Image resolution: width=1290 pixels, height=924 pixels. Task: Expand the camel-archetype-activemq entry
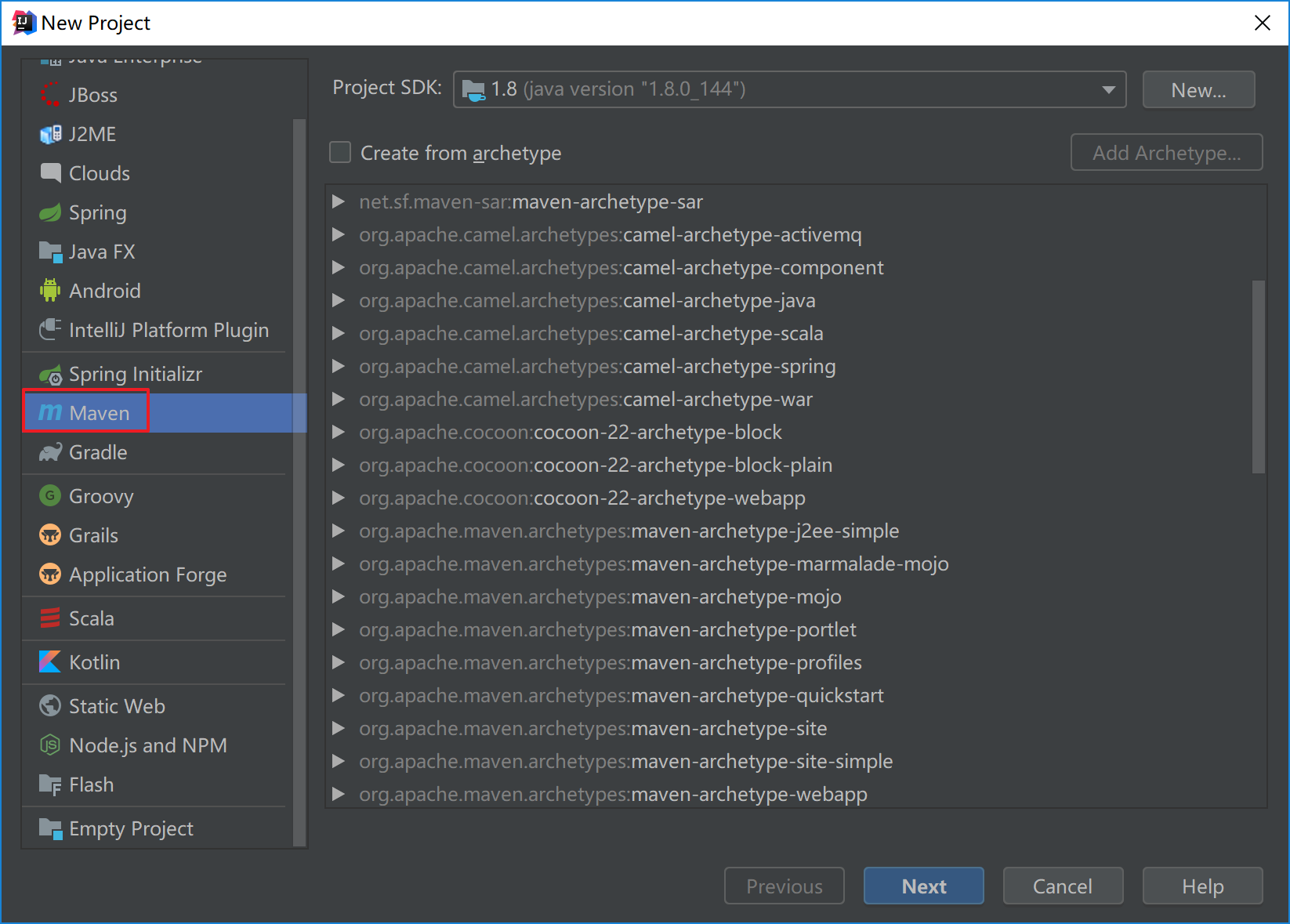[x=339, y=234]
